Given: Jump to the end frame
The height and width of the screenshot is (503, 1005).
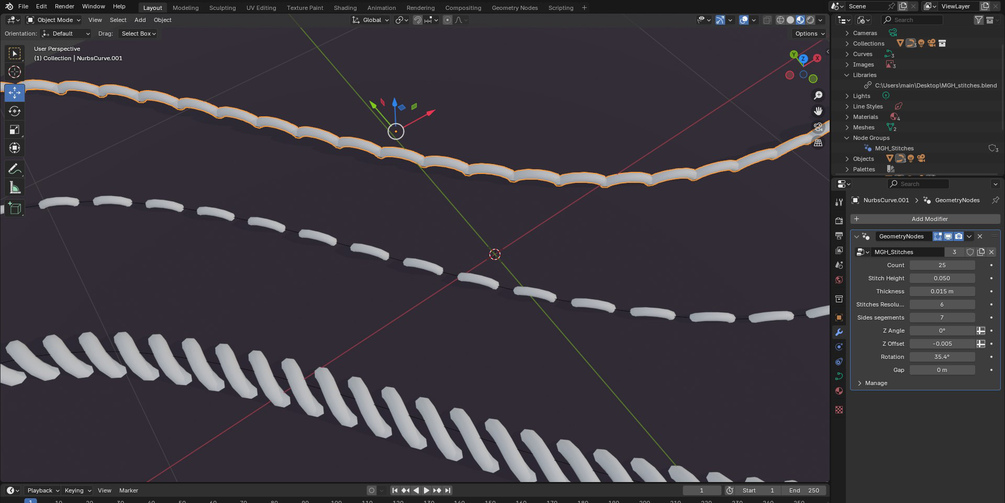Looking at the screenshot, I should tap(447, 490).
